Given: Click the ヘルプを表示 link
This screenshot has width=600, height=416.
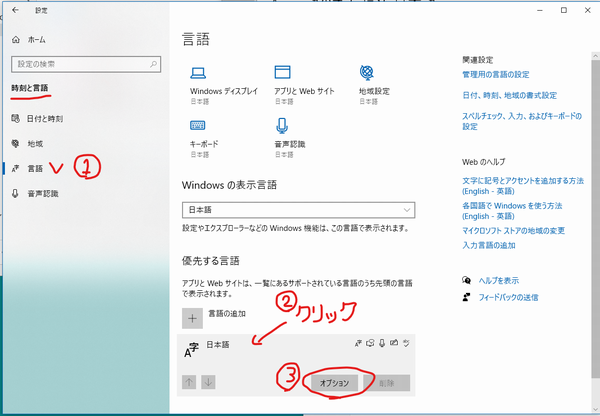Looking at the screenshot, I should point(499,281).
